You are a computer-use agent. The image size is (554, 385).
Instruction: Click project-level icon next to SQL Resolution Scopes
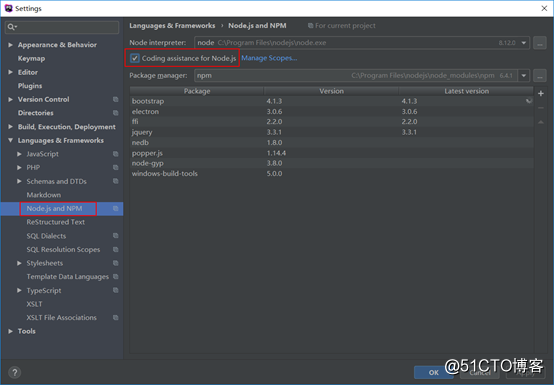coord(116,249)
